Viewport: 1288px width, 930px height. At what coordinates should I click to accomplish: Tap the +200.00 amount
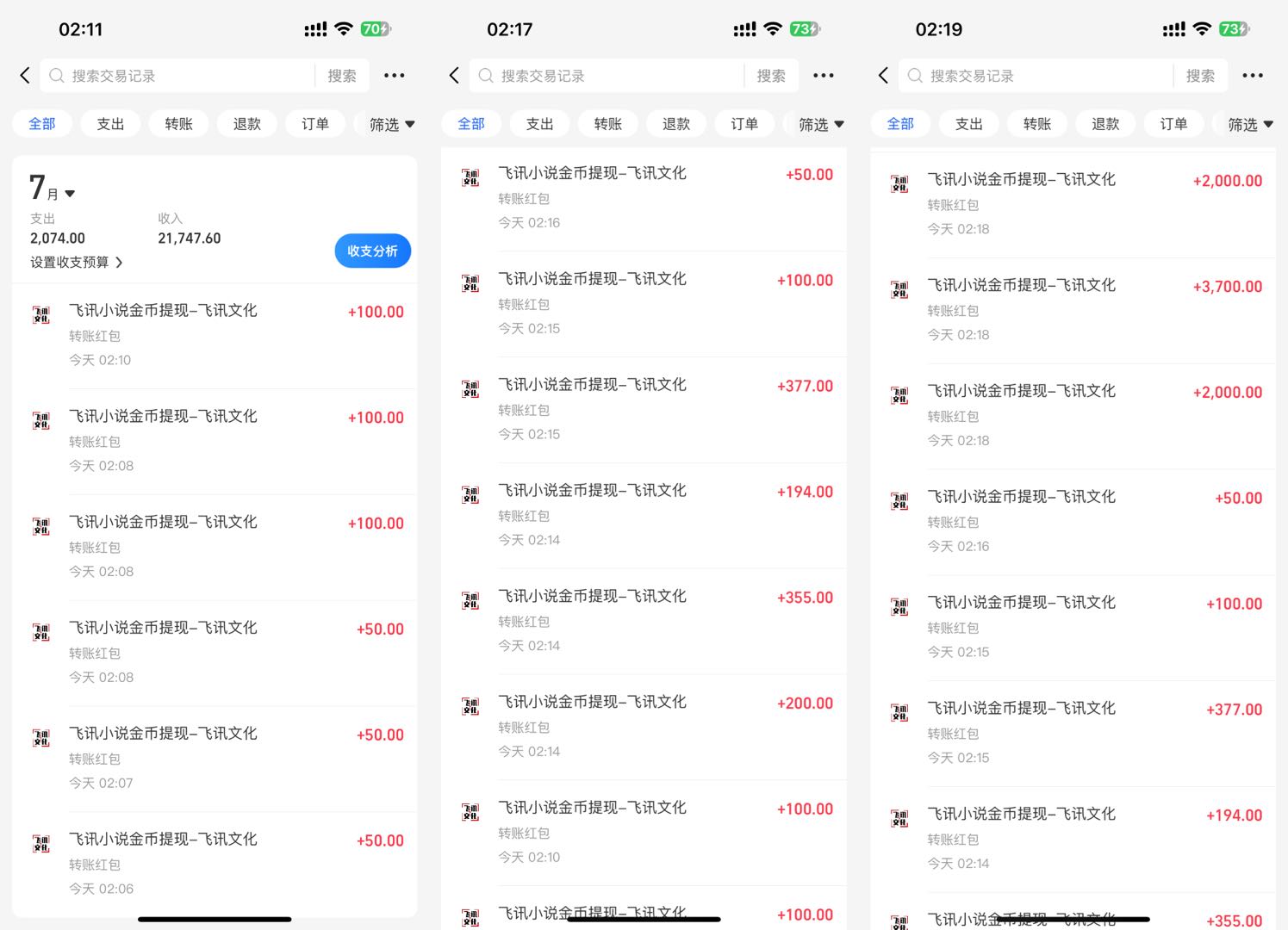tap(806, 704)
